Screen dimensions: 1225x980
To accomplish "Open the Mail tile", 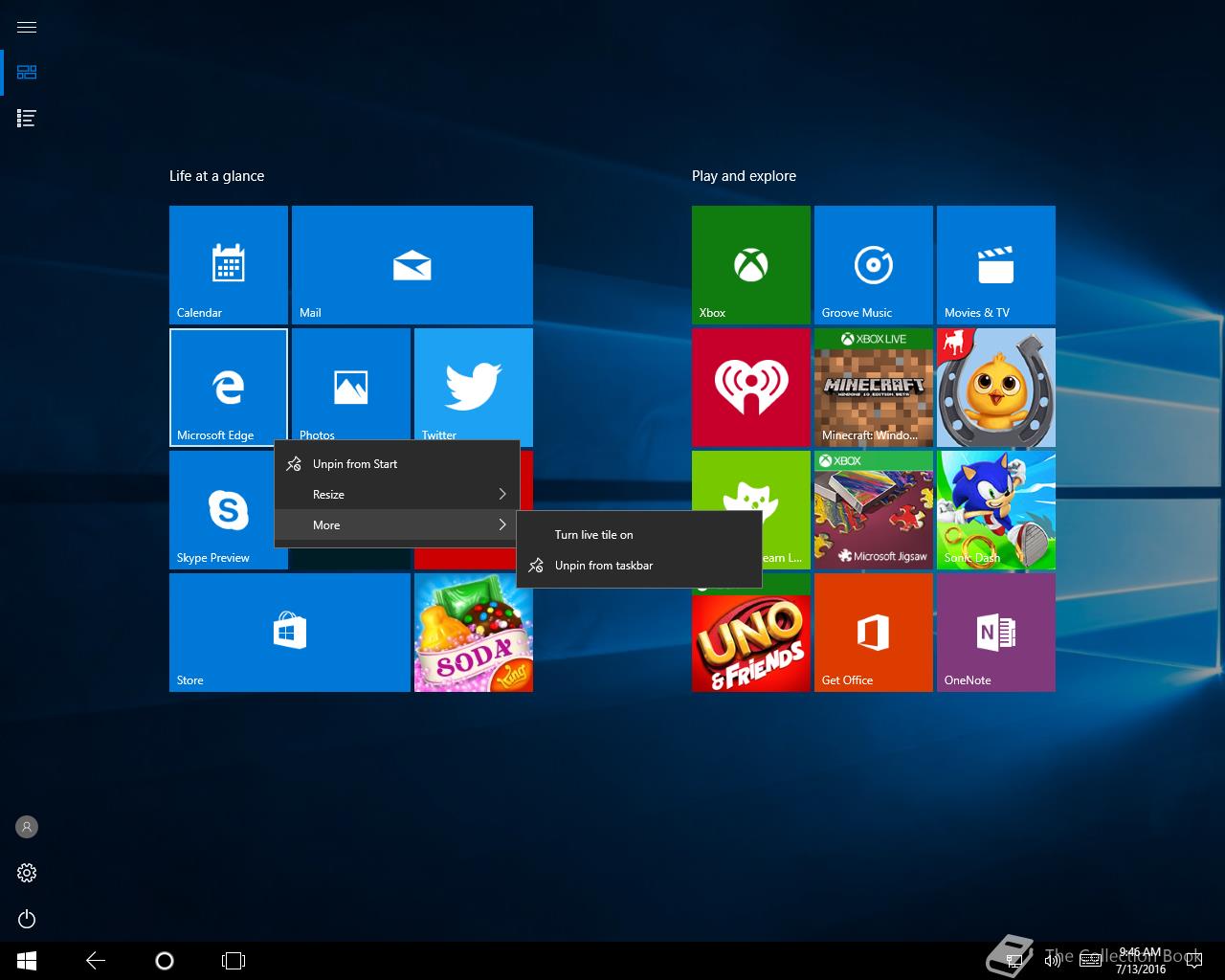I will [x=412, y=265].
